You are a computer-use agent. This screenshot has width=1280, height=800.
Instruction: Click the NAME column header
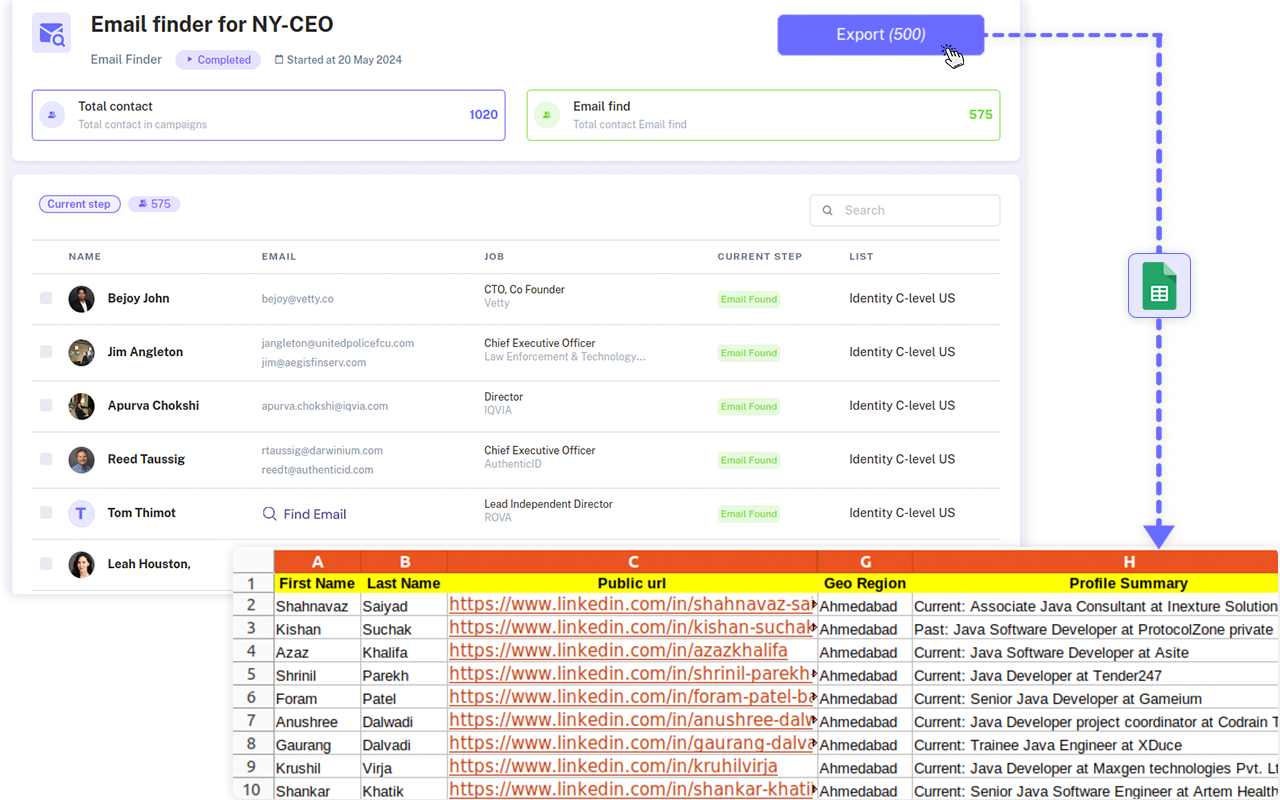(x=85, y=257)
